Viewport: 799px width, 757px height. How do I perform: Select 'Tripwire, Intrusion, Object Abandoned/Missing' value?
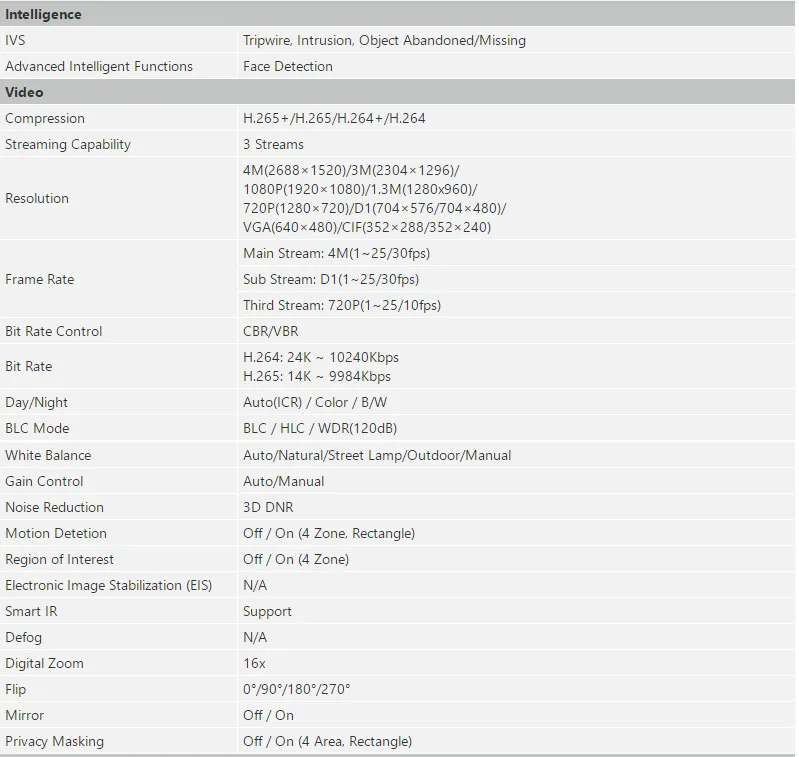tap(384, 40)
